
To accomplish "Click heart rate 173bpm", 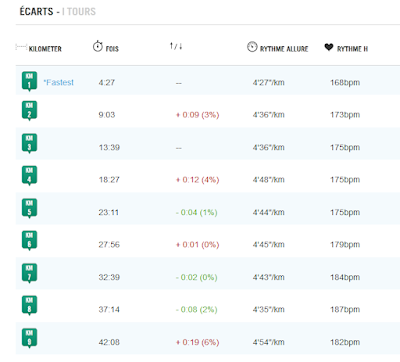I will coord(345,115).
